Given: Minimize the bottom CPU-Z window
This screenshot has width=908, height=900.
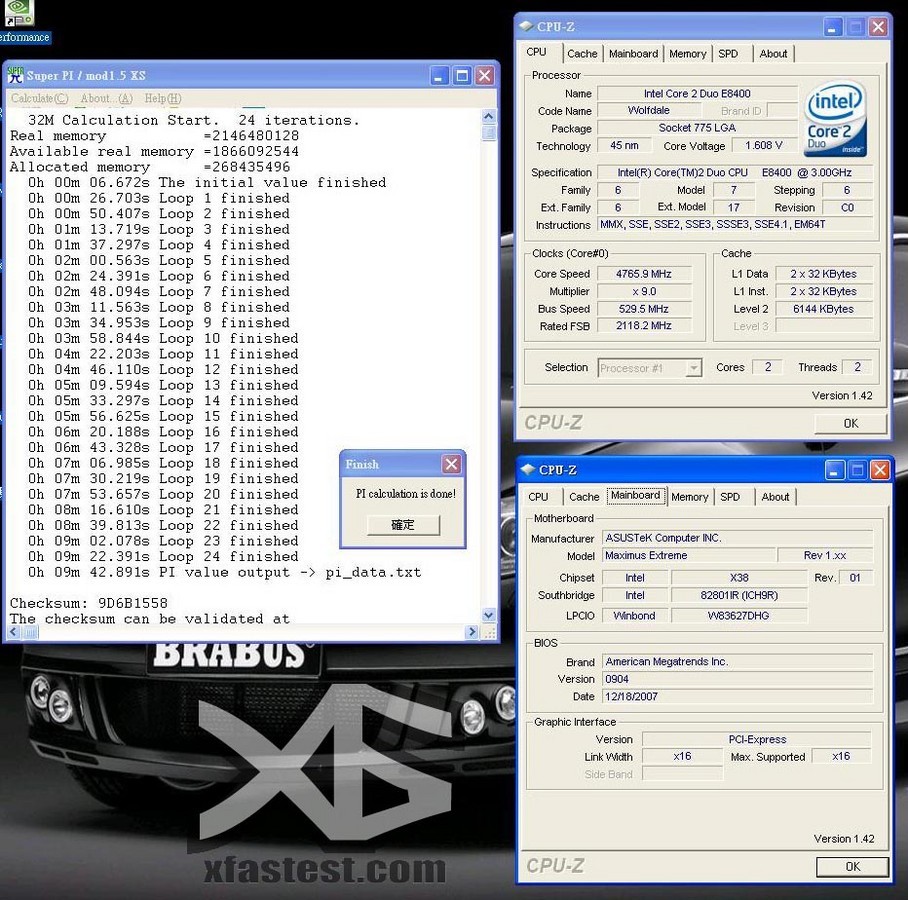Looking at the screenshot, I should tap(834, 470).
